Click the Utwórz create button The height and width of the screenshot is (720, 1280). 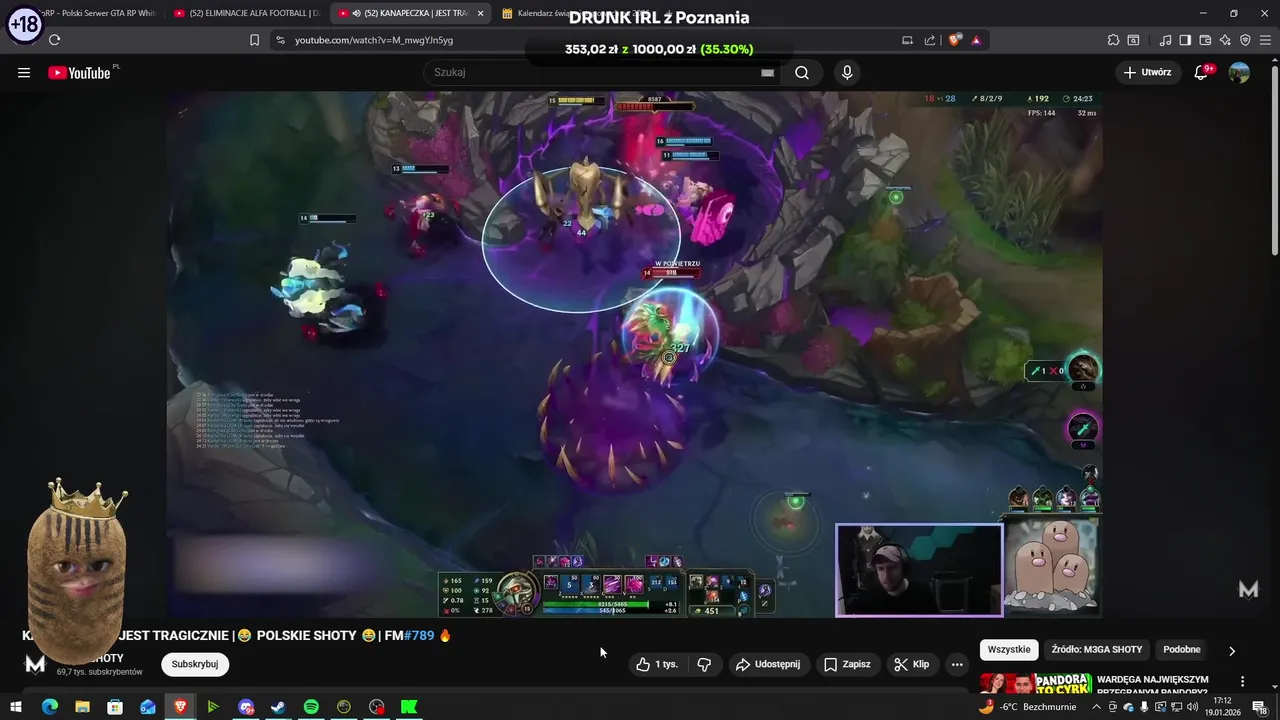(x=1147, y=72)
